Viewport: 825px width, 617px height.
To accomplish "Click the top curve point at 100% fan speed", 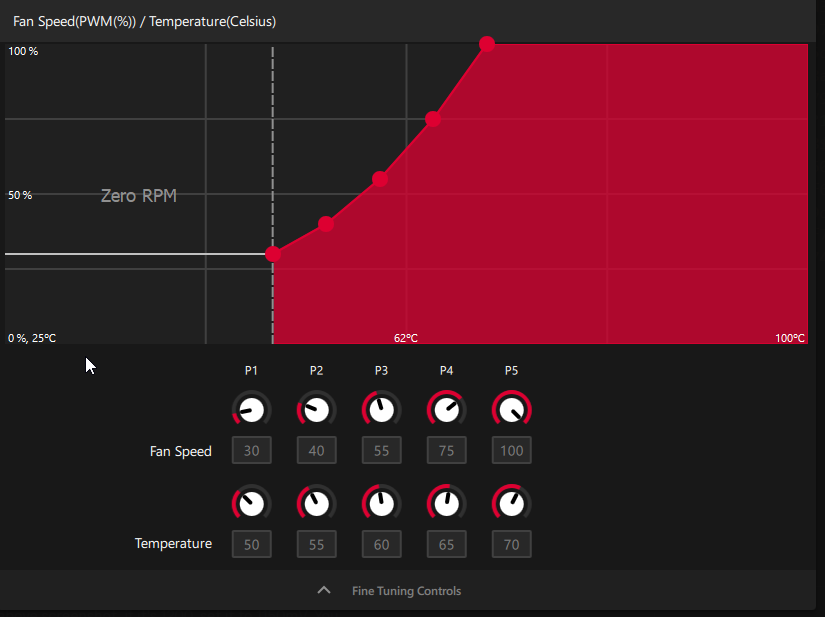I will 487,44.
